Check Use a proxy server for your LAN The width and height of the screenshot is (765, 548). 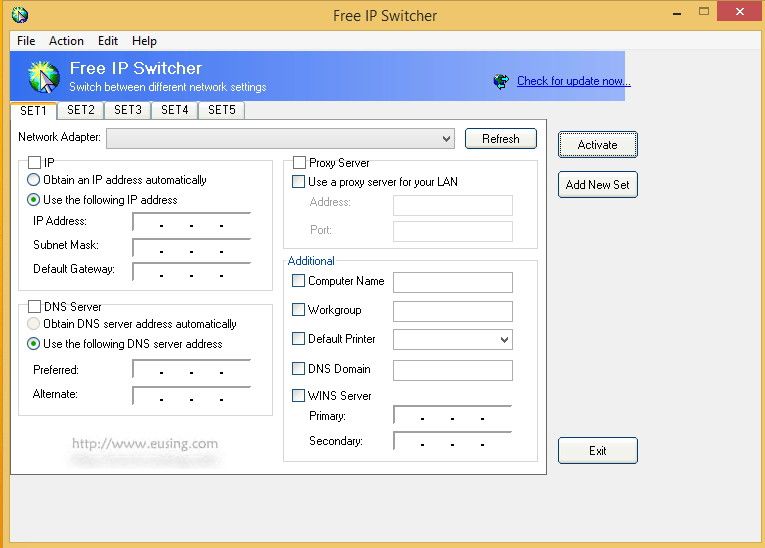[x=298, y=182]
